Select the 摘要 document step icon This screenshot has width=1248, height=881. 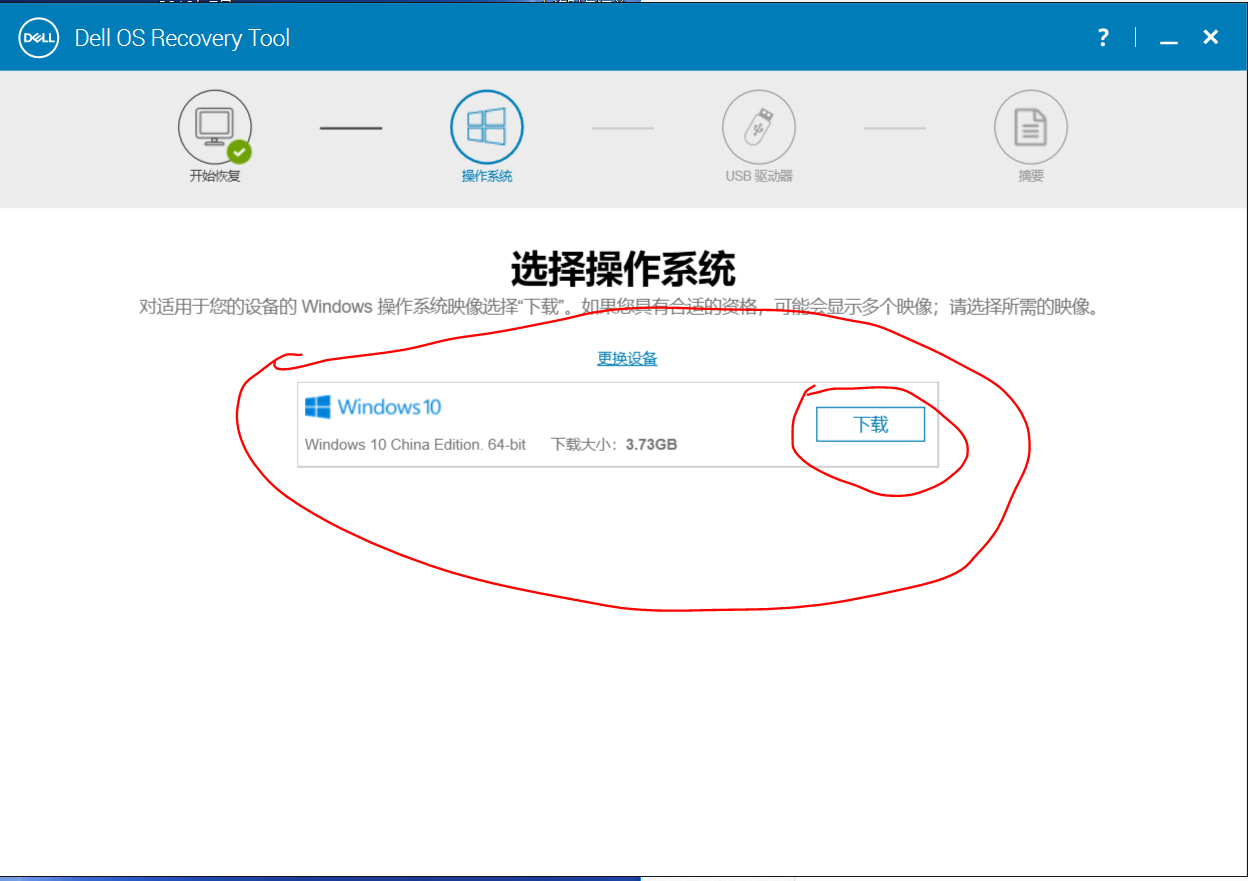coord(1031,127)
